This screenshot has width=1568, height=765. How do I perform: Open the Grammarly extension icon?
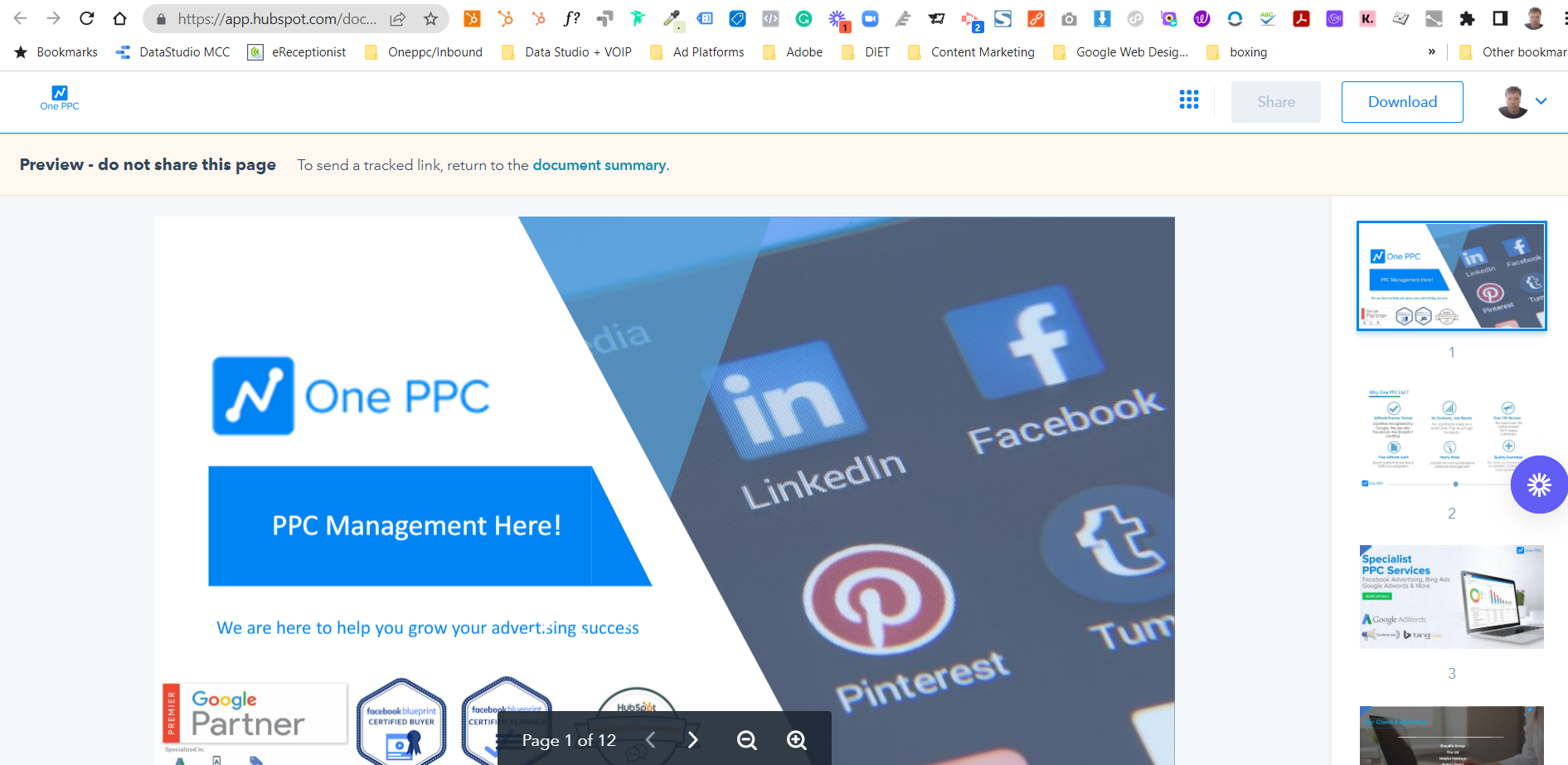[x=805, y=18]
